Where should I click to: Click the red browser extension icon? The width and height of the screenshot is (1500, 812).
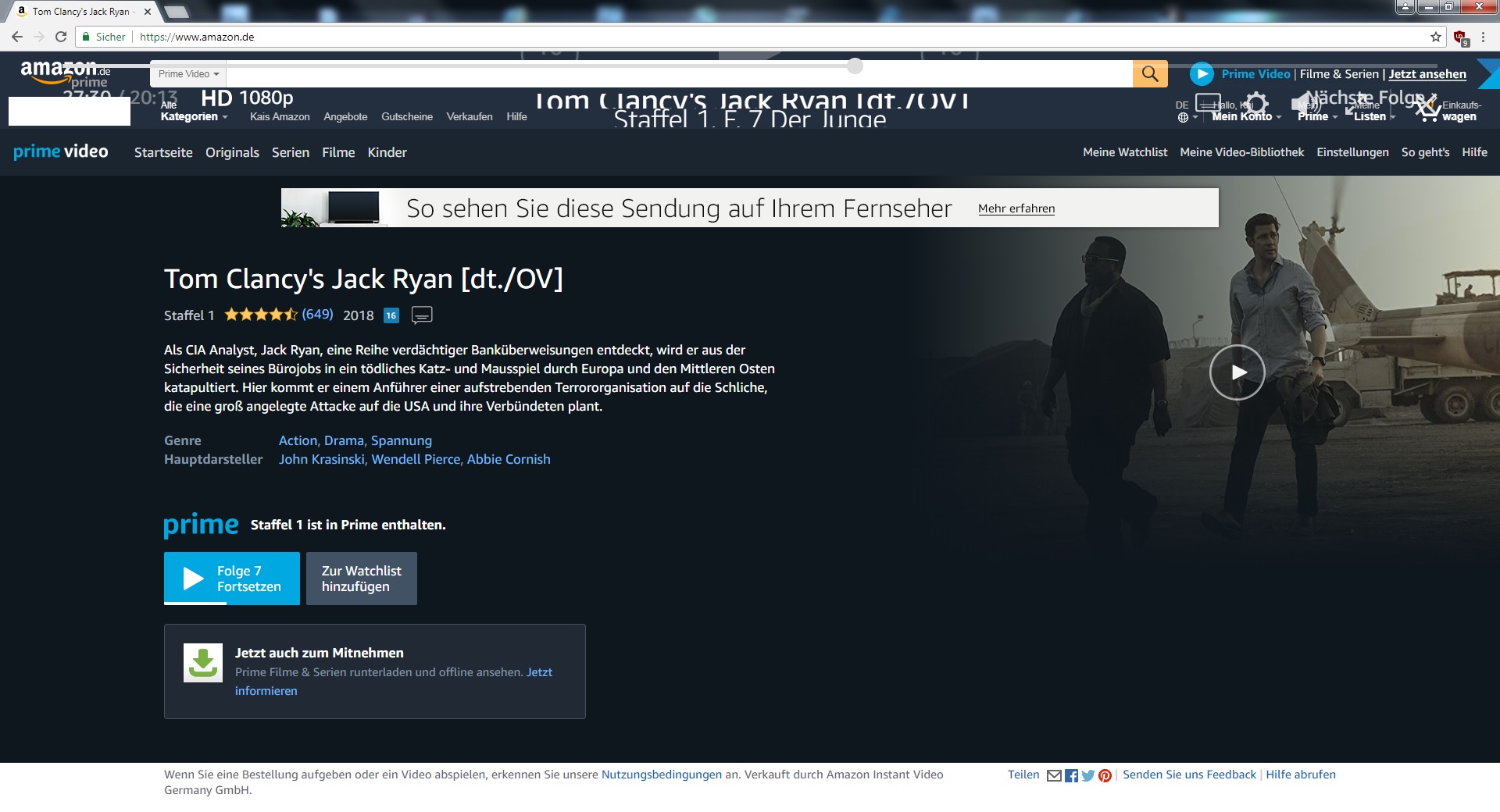[x=1460, y=37]
